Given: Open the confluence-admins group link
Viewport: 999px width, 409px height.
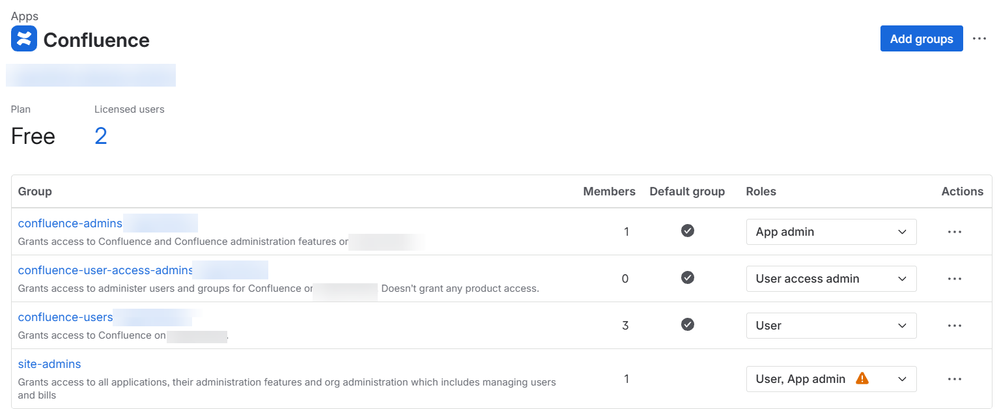Looking at the screenshot, I should pyautogui.click(x=70, y=223).
